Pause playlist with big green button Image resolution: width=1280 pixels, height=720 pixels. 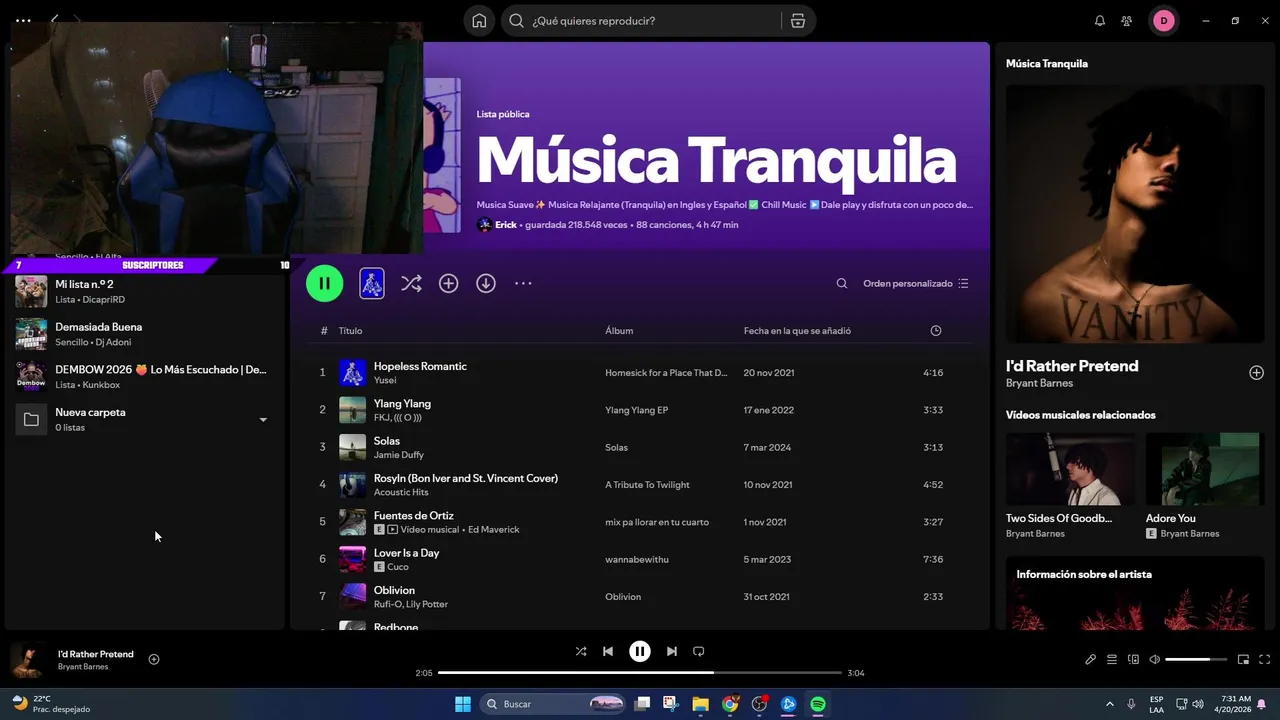(x=325, y=283)
